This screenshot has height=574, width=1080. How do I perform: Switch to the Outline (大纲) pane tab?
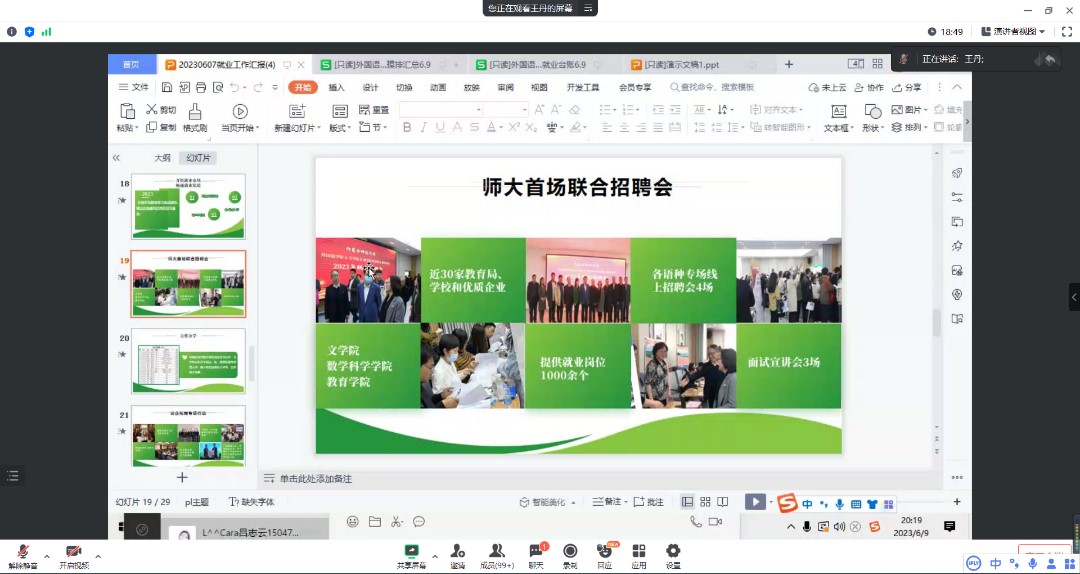click(x=162, y=158)
